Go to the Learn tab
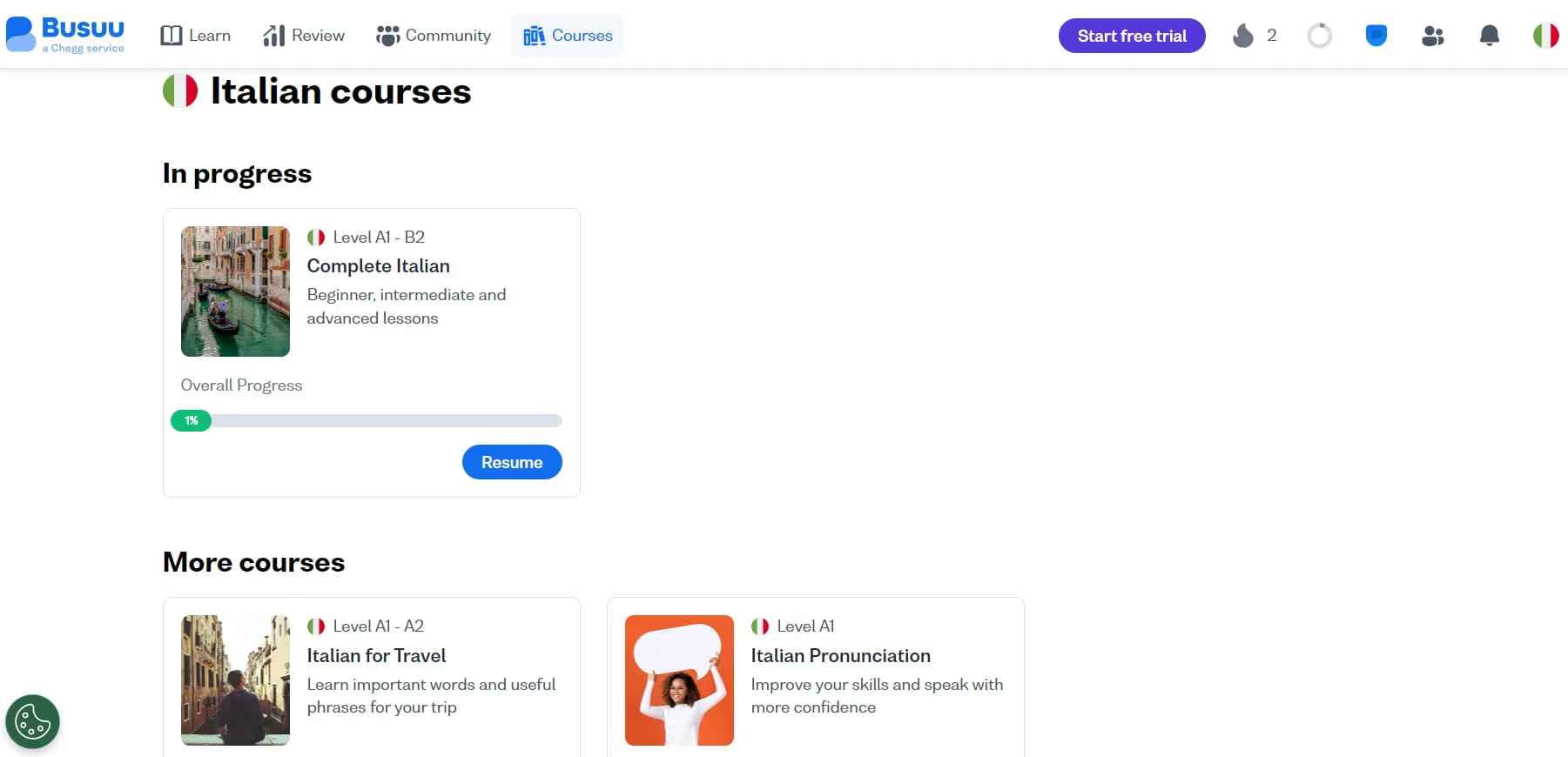This screenshot has height=757, width=1568. tap(196, 36)
